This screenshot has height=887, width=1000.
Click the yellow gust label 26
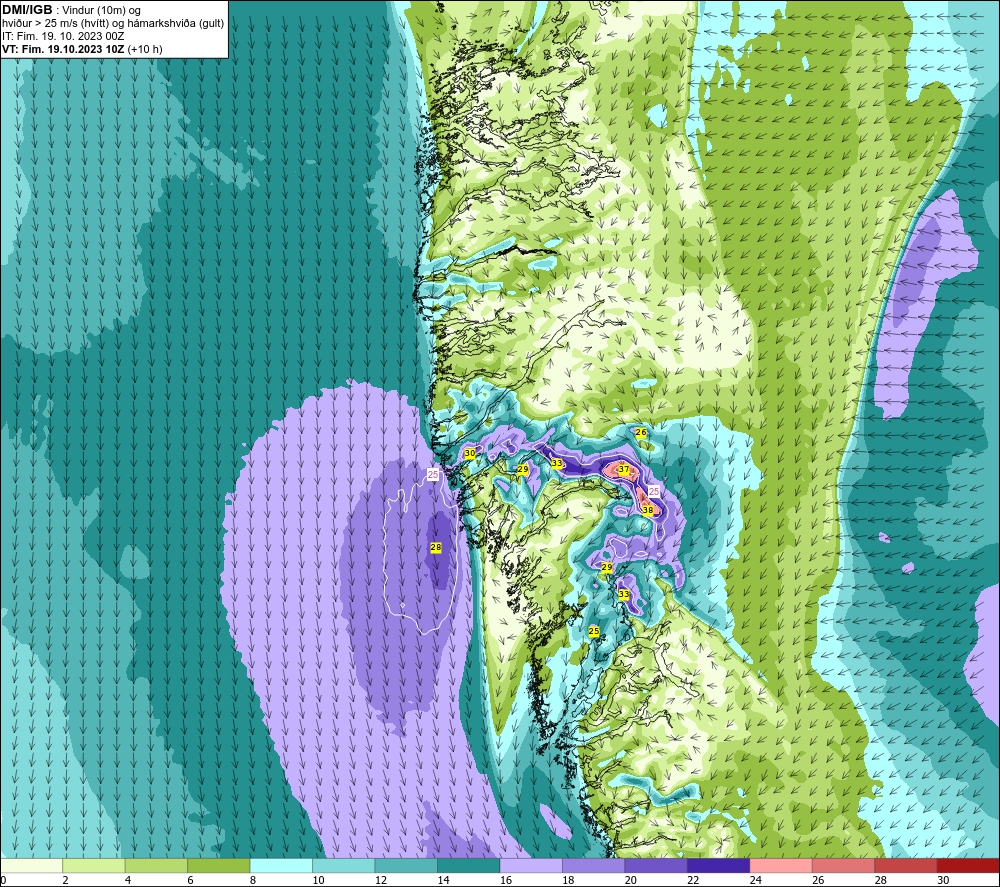coord(641,432)
